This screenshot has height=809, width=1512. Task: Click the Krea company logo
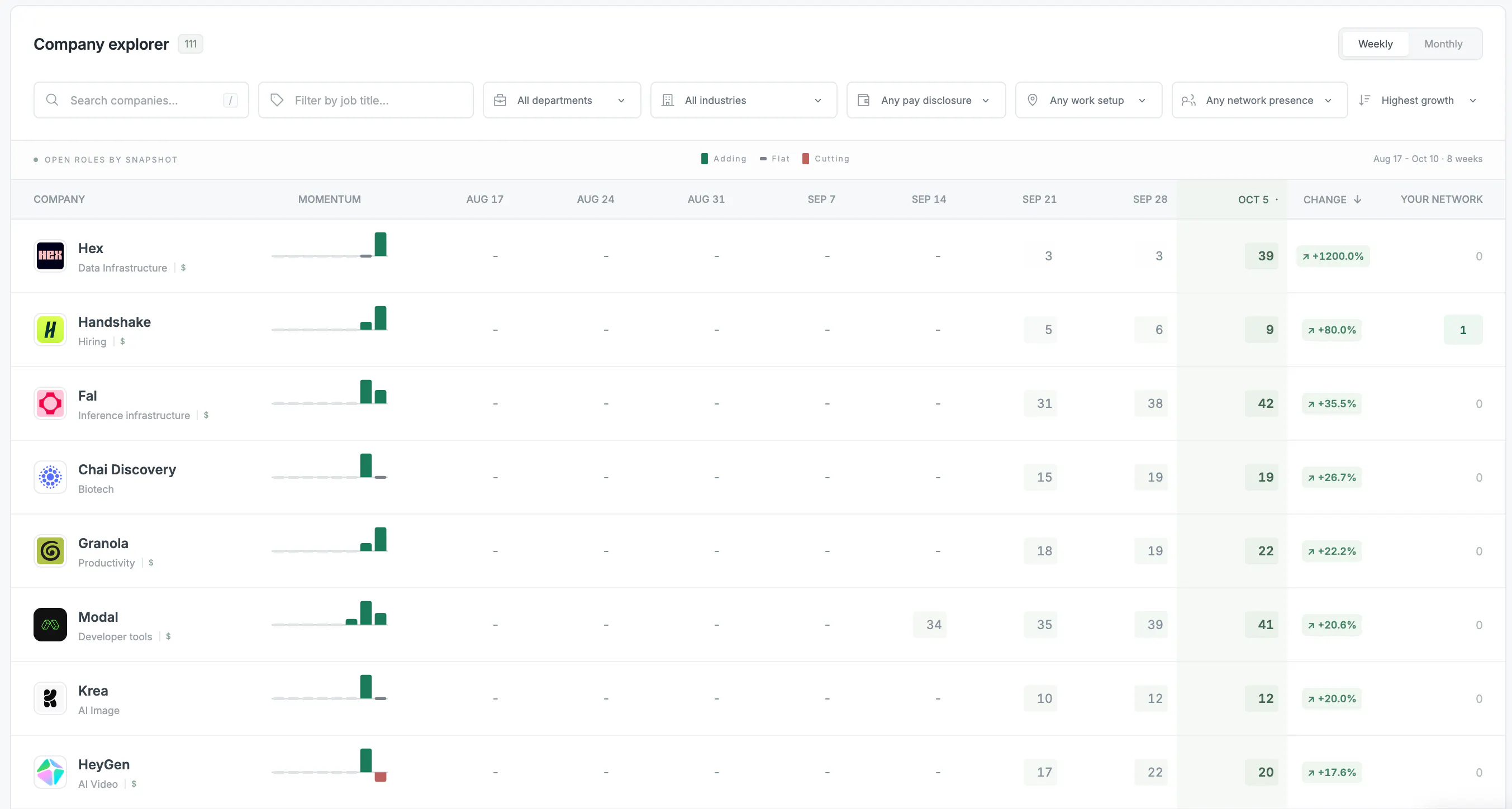[50, 698]
